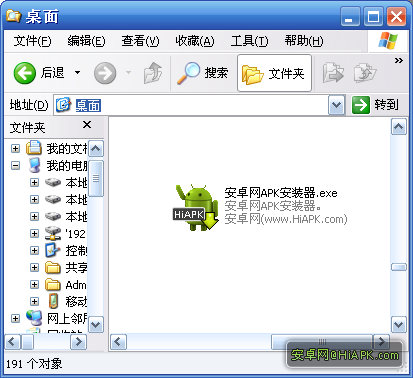Click the green Back arrow button
Viewport: 413px width, 378px height.
(x=24, y=73)
